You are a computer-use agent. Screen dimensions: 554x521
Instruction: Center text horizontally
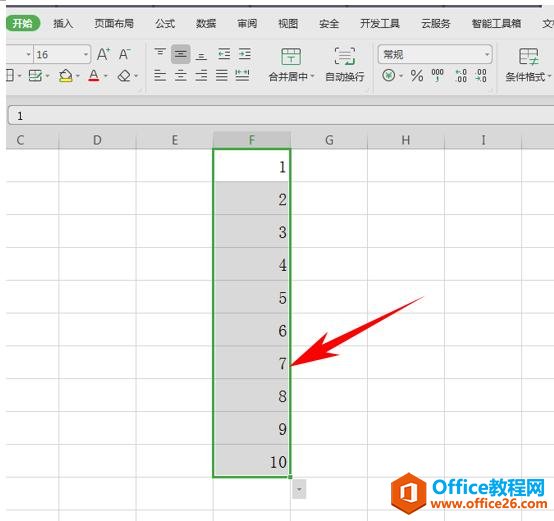[181, 76]
